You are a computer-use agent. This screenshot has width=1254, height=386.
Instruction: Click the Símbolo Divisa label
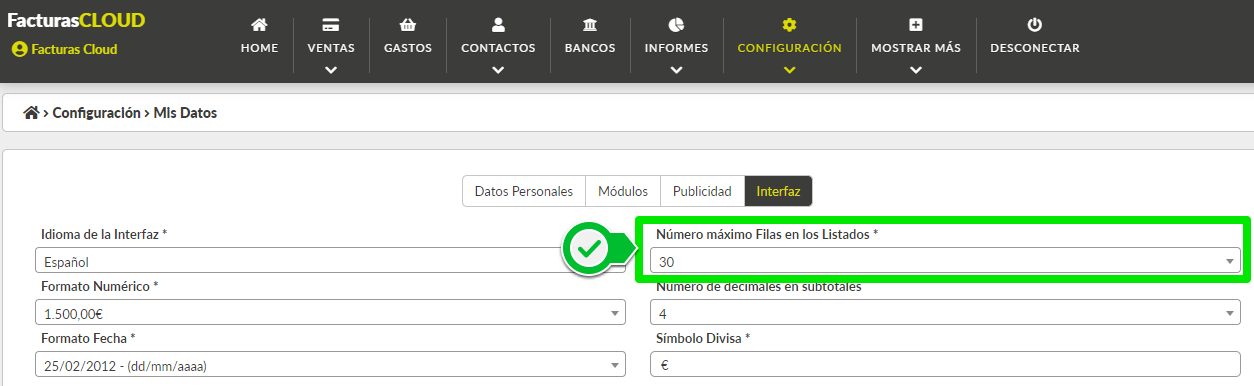click(x=703, y=338)
